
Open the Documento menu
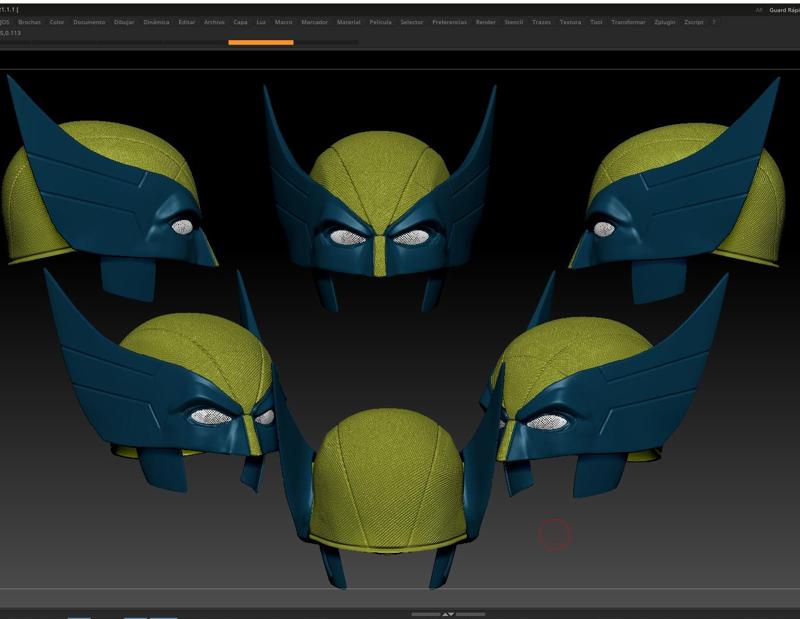point(89,22)
